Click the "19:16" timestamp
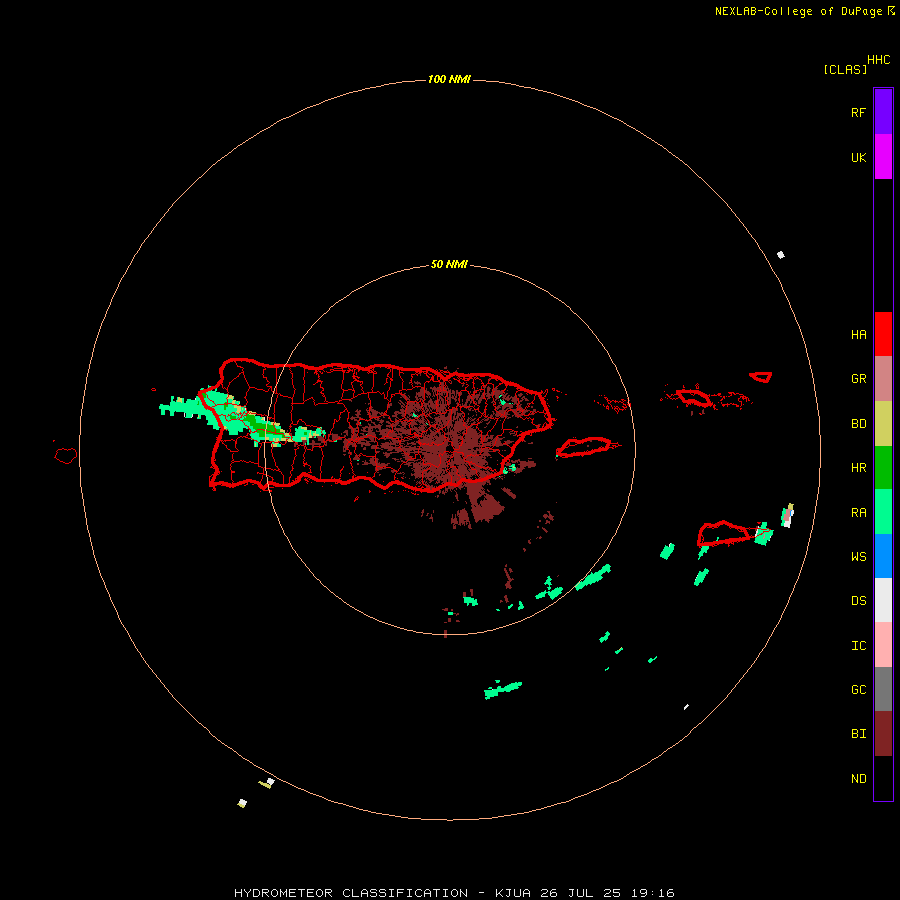The width and height of the screenshot is (900, 900). coord(653,893)
